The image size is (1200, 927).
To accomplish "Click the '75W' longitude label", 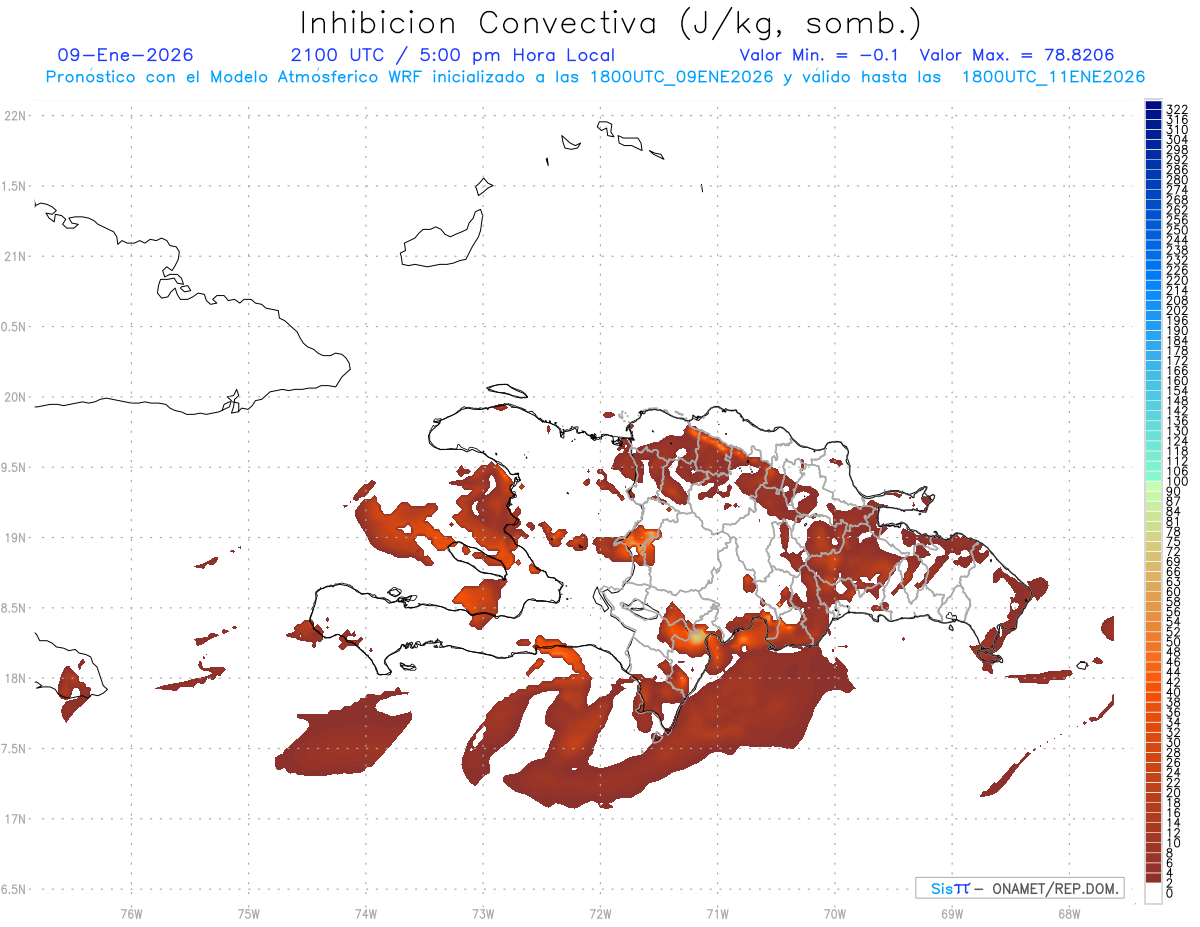I will (x=248, y=913).
